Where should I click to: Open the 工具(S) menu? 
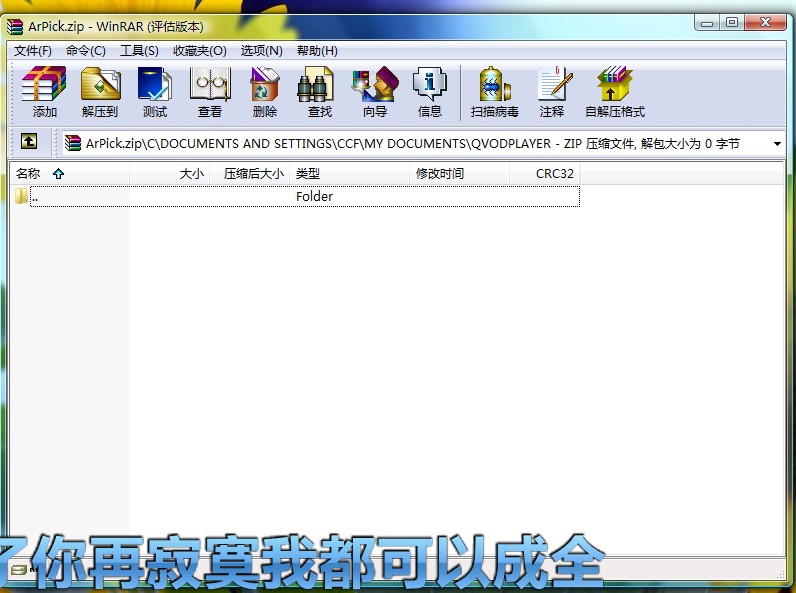click(139, 51)
